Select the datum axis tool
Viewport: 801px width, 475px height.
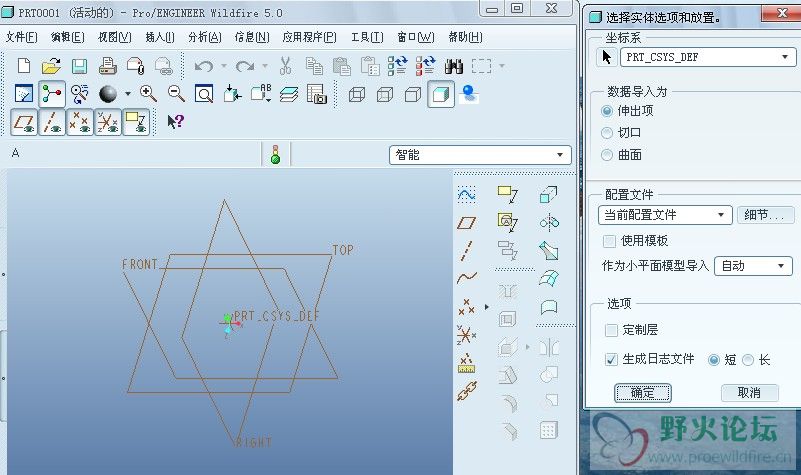coord(466,251)
